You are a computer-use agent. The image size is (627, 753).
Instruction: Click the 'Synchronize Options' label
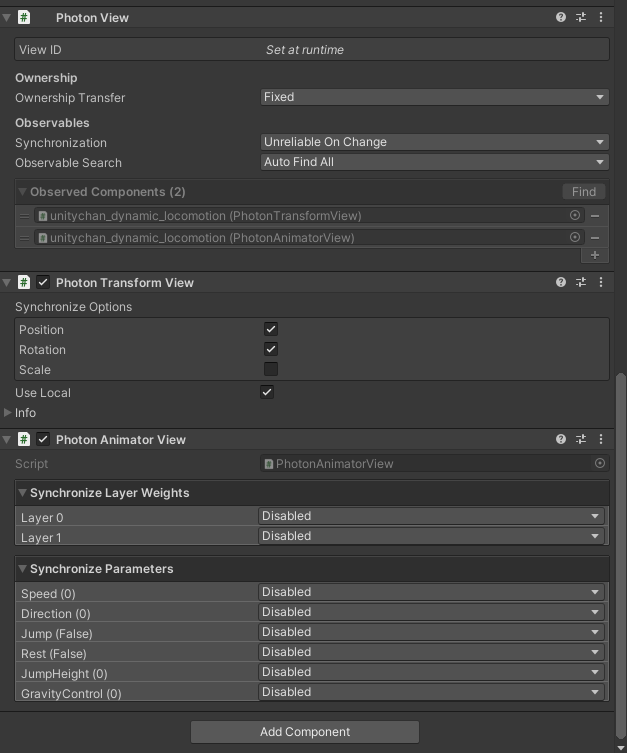tap(73, 307)
